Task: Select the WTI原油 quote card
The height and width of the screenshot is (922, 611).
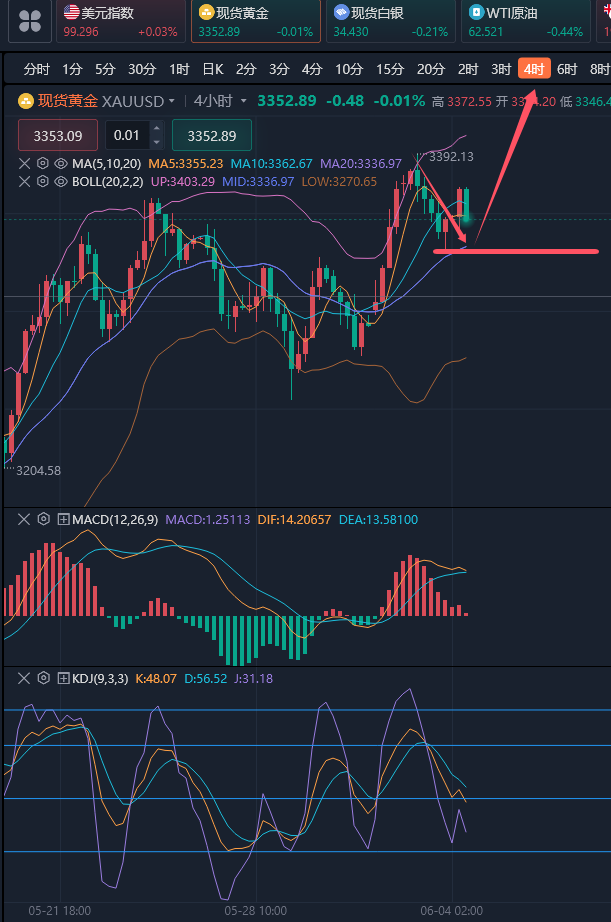Action: (526, 21)
